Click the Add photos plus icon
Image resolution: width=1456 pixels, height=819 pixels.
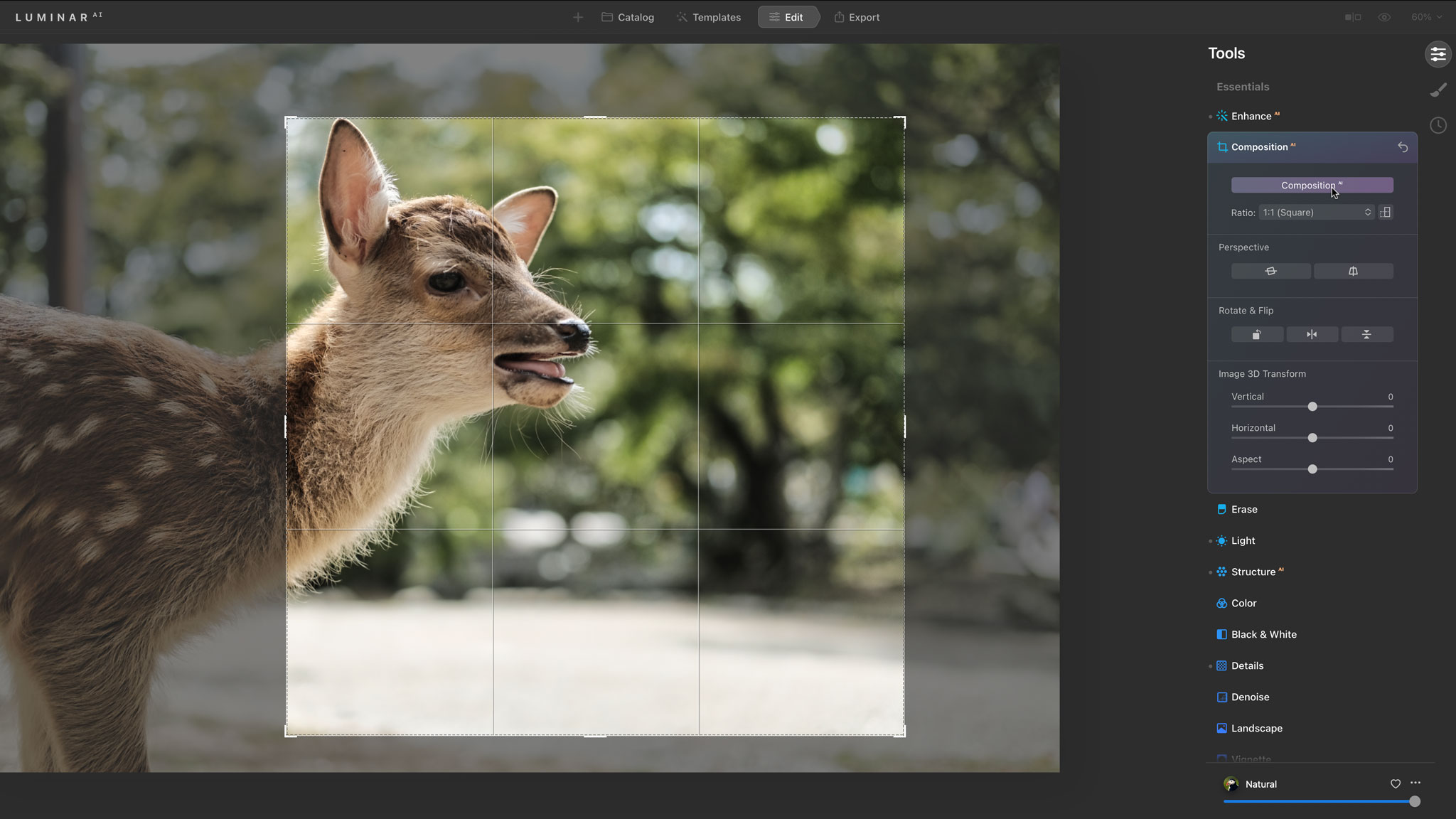[577, 17]
